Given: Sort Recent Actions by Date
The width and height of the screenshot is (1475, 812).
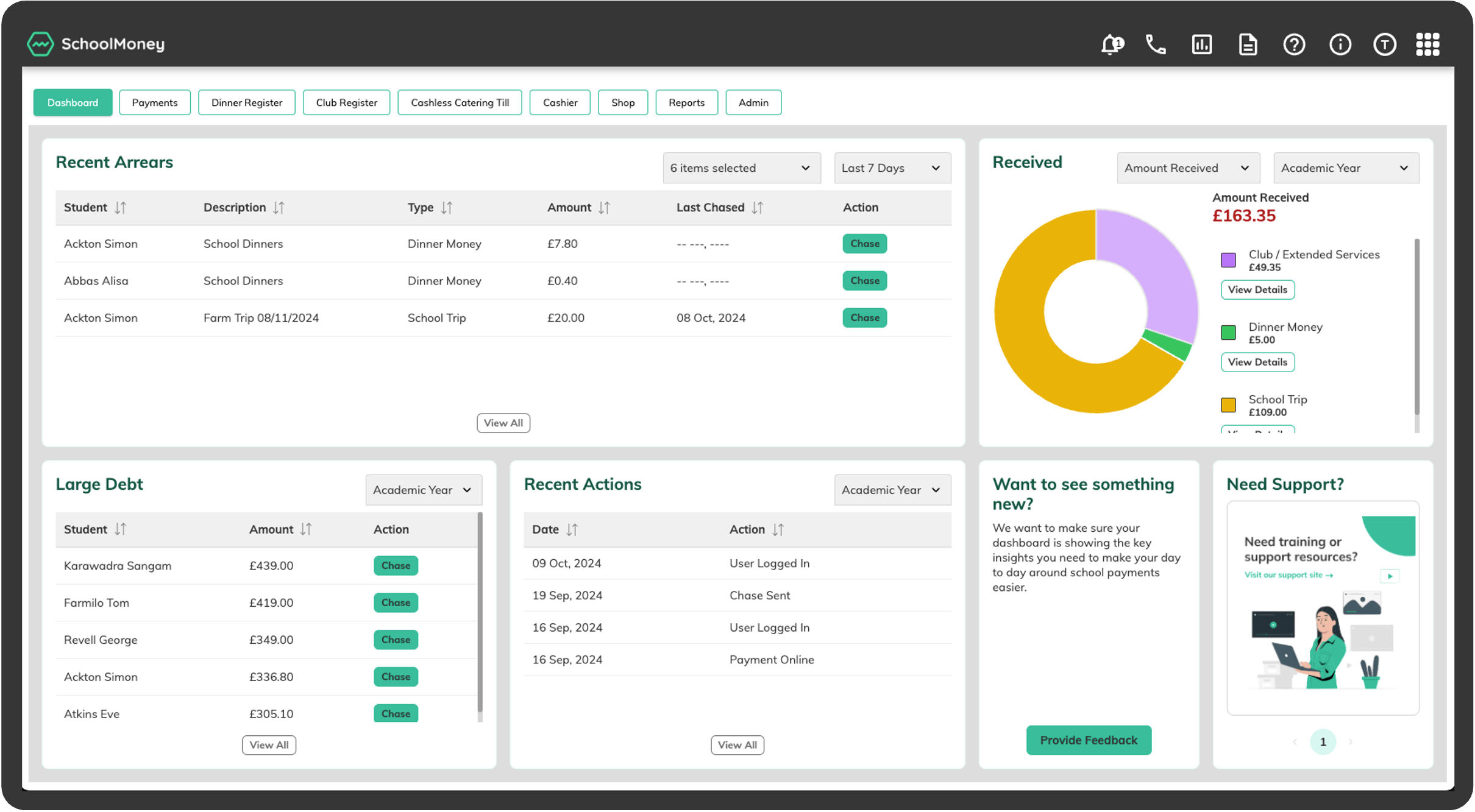Looking at the screenshot, I should [572, 529].
